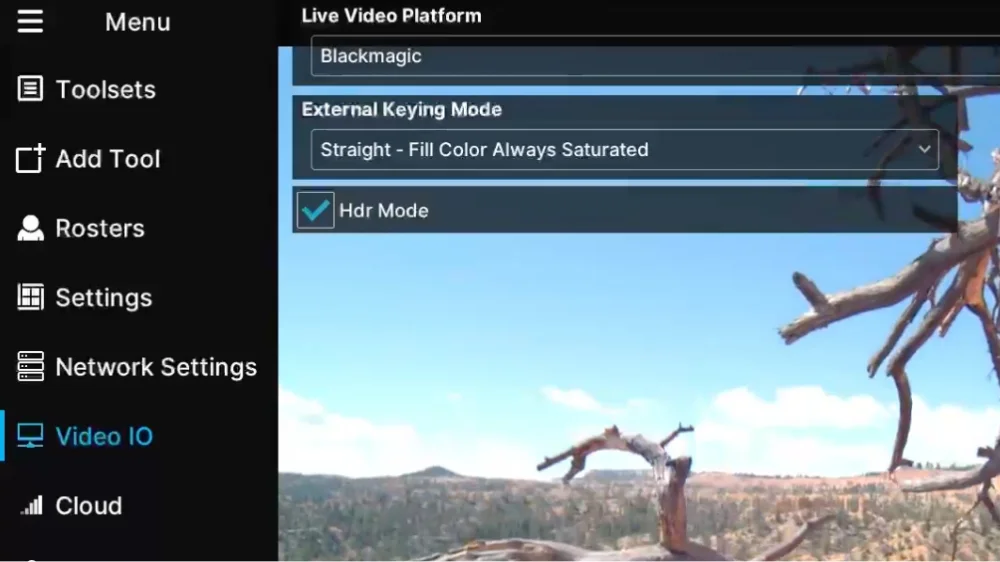Click the Hdr Mode text label

point(384,211)
